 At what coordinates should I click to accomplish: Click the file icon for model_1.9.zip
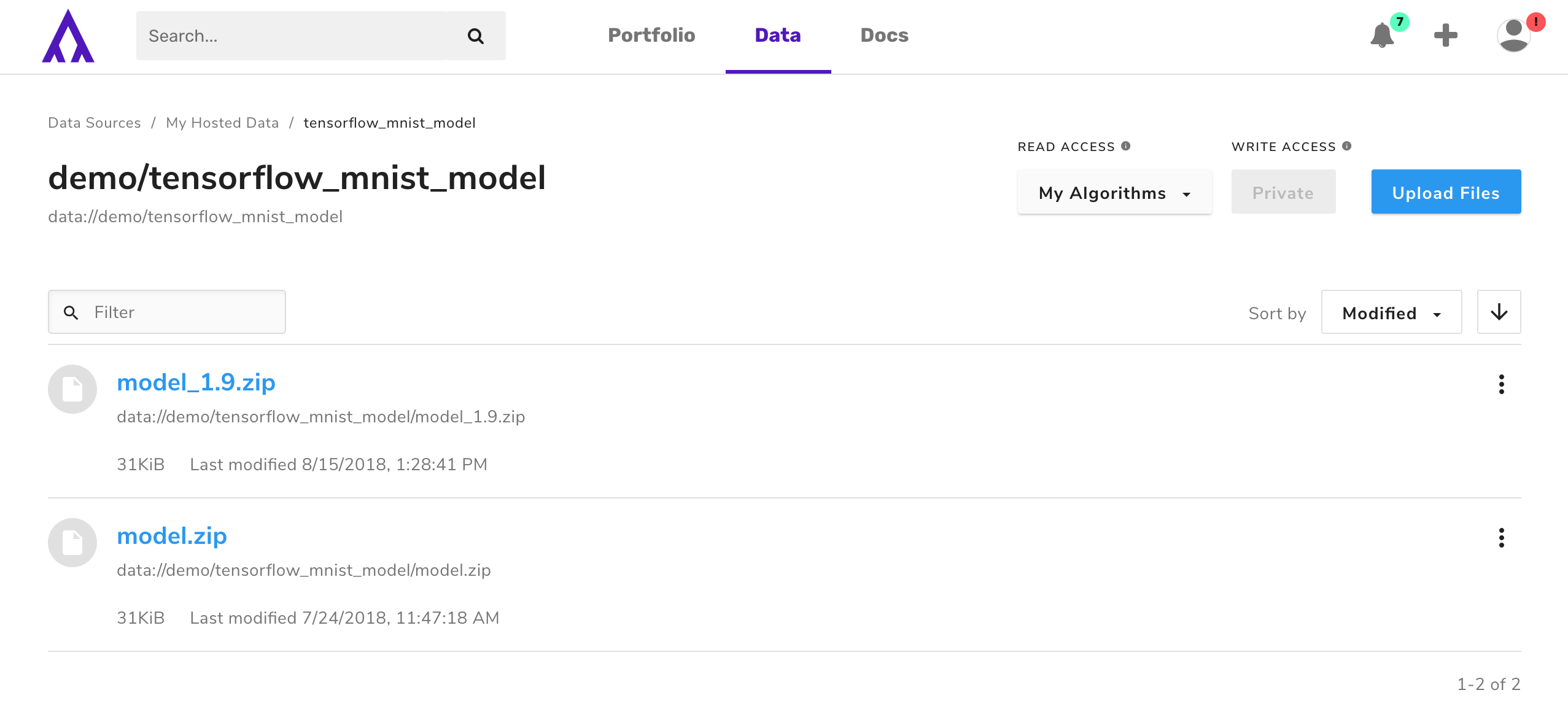(x=72, y=389)
